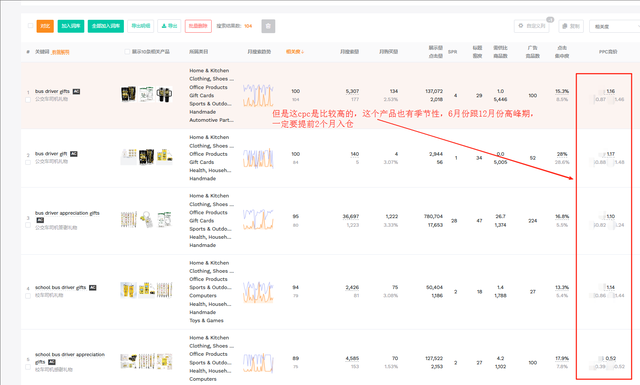The width and height of the screenshot is (640, 385).
Task: Click keyword text bus driver gifts
Action: 52,91
